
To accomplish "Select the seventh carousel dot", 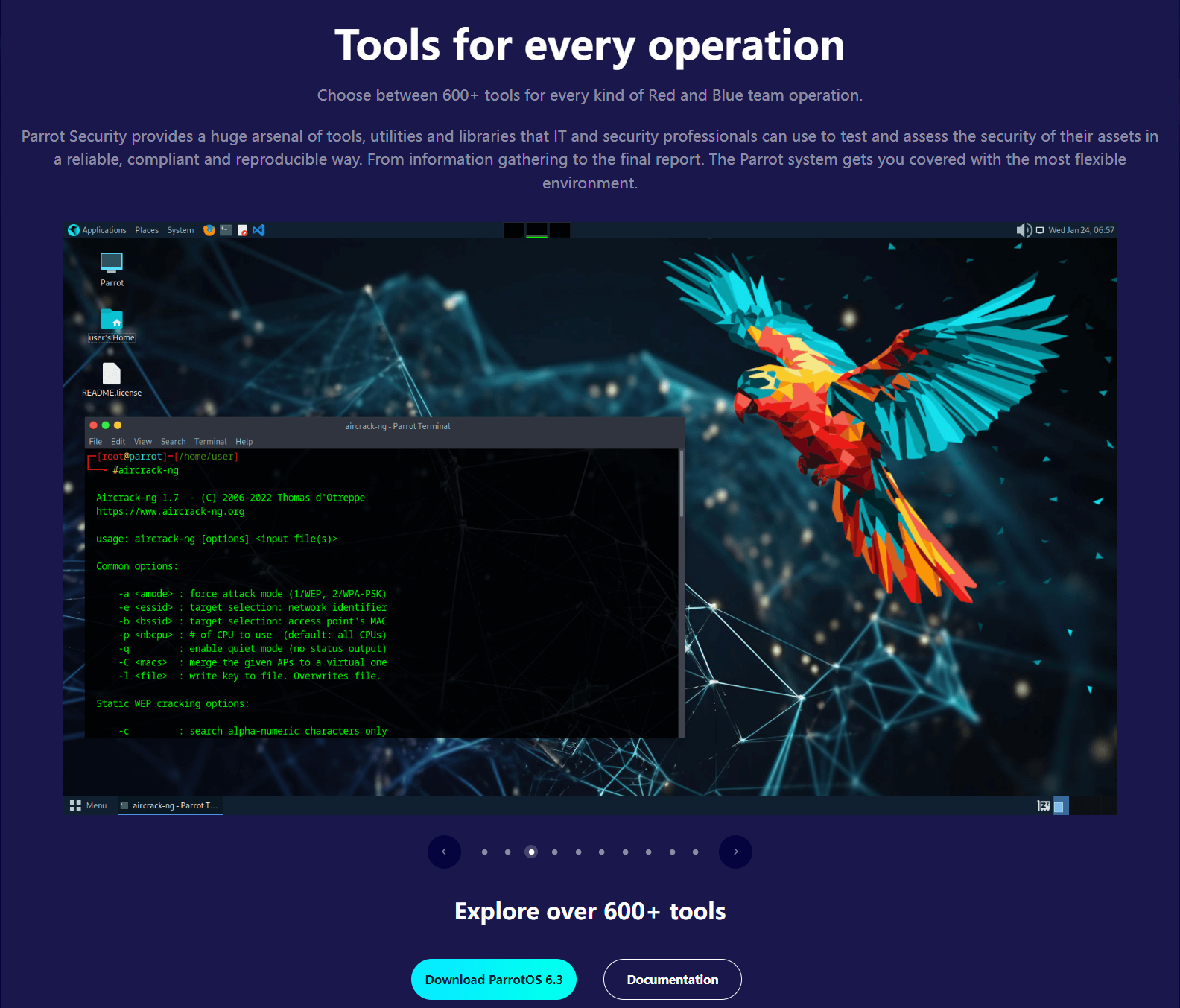I will pyautogui.click(x=625, y=852).
